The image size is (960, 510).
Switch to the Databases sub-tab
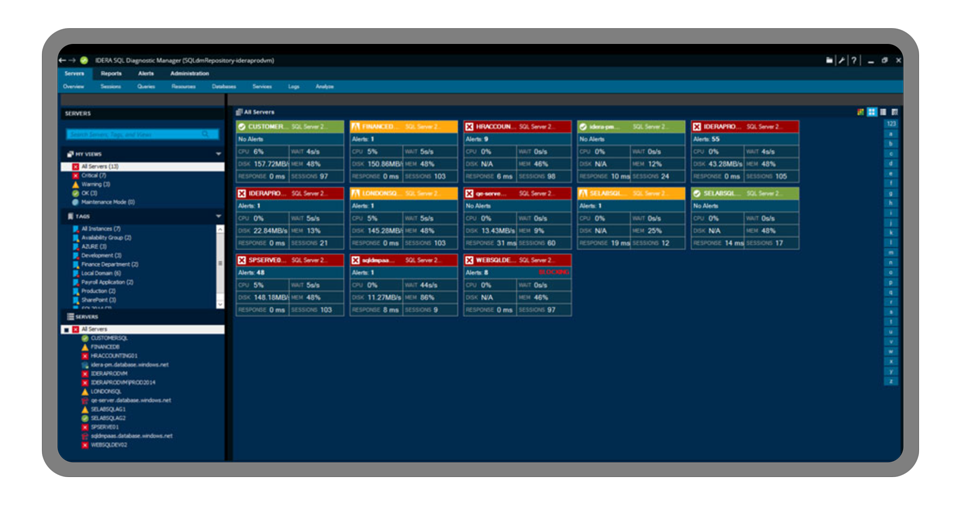click(x=224, y=87)
